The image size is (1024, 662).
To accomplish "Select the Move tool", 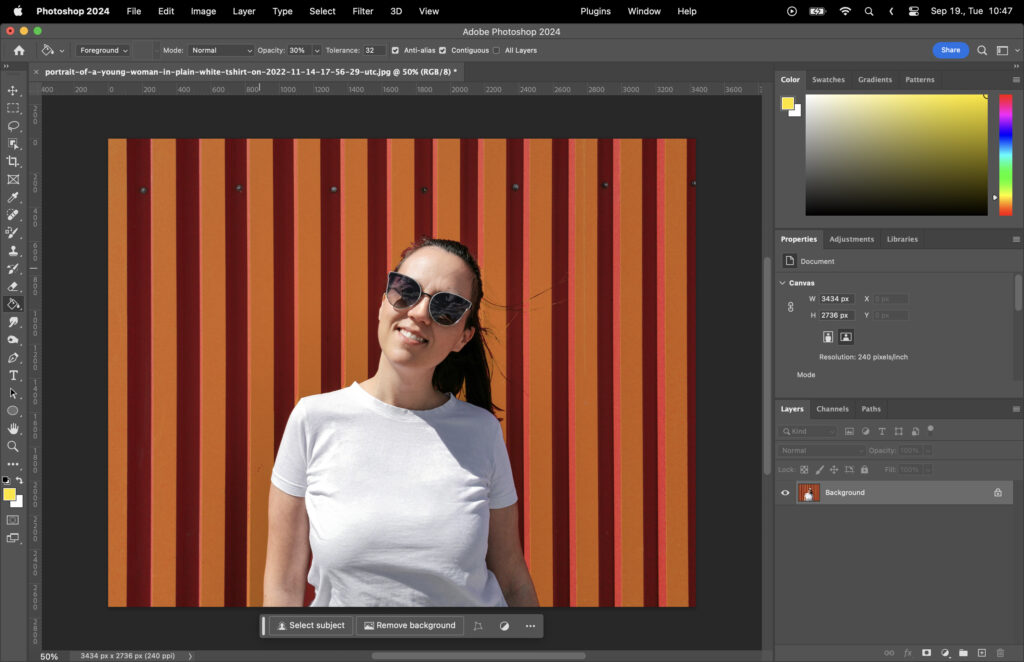I will (14, 89).
